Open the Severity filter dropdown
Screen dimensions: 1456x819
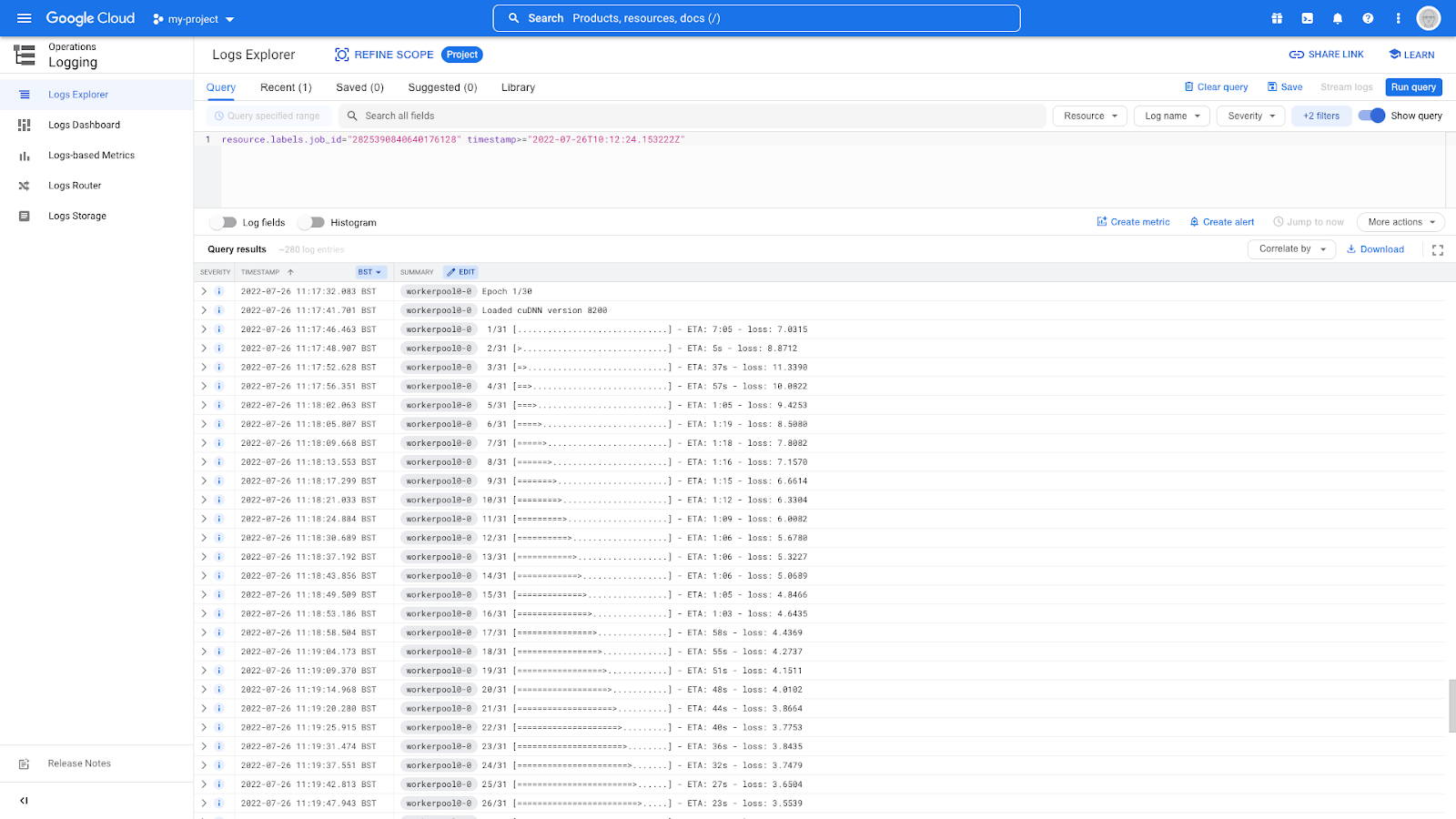(x=1251, y=116)
